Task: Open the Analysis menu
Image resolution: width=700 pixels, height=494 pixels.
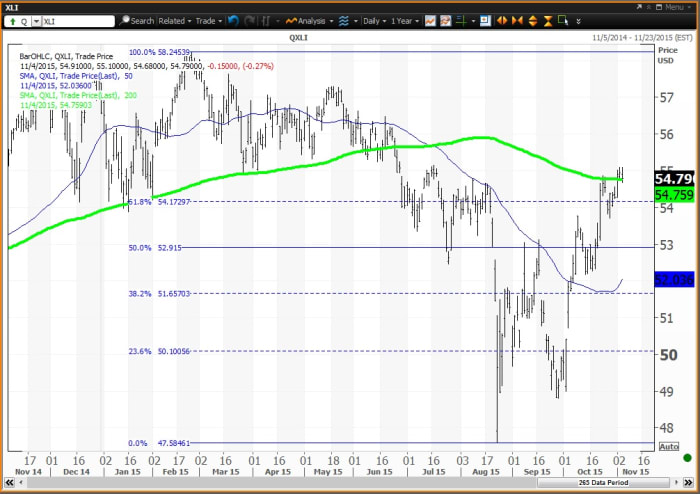Action: point(309,21)
